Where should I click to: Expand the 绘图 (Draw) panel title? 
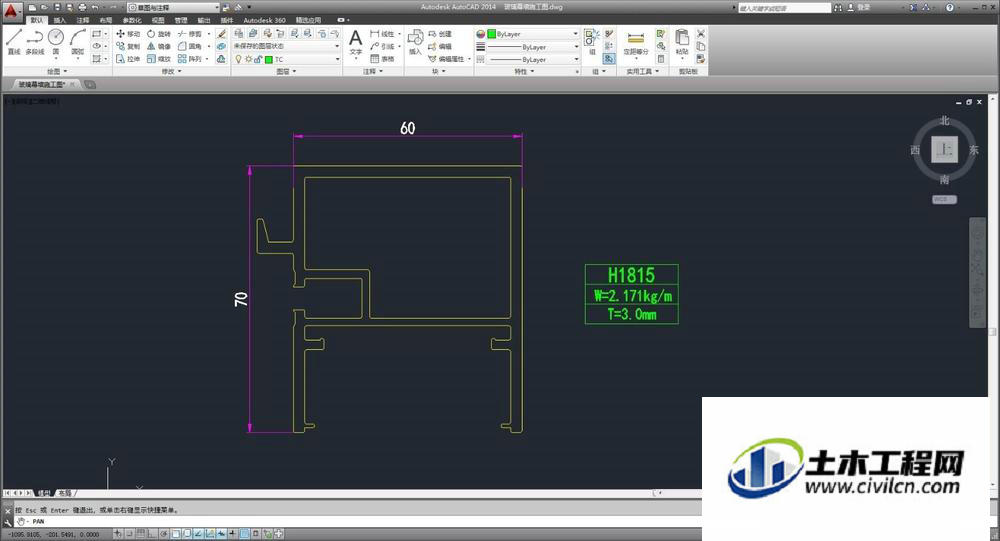[57, 71]
